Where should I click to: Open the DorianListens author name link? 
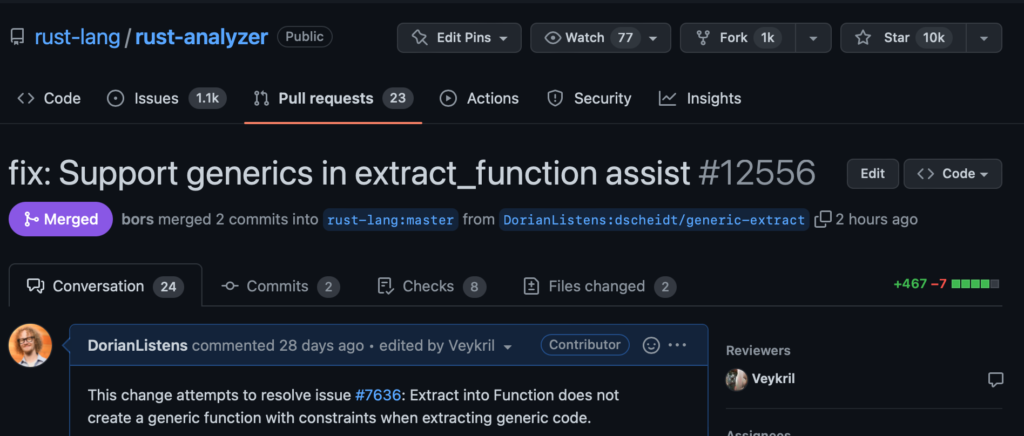point(138,345)
